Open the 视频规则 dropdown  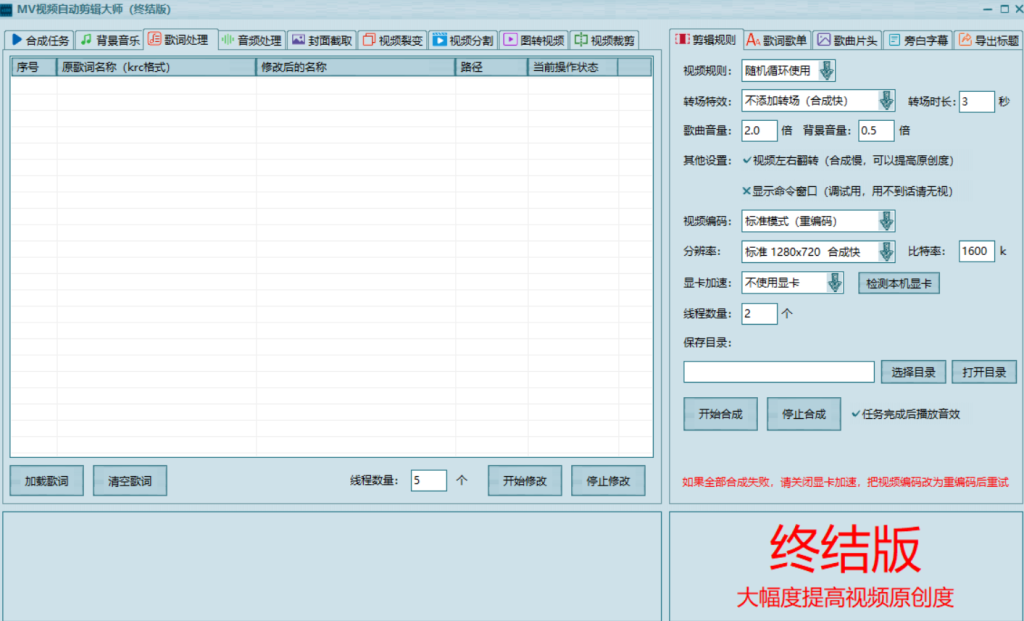pos(827,71)
